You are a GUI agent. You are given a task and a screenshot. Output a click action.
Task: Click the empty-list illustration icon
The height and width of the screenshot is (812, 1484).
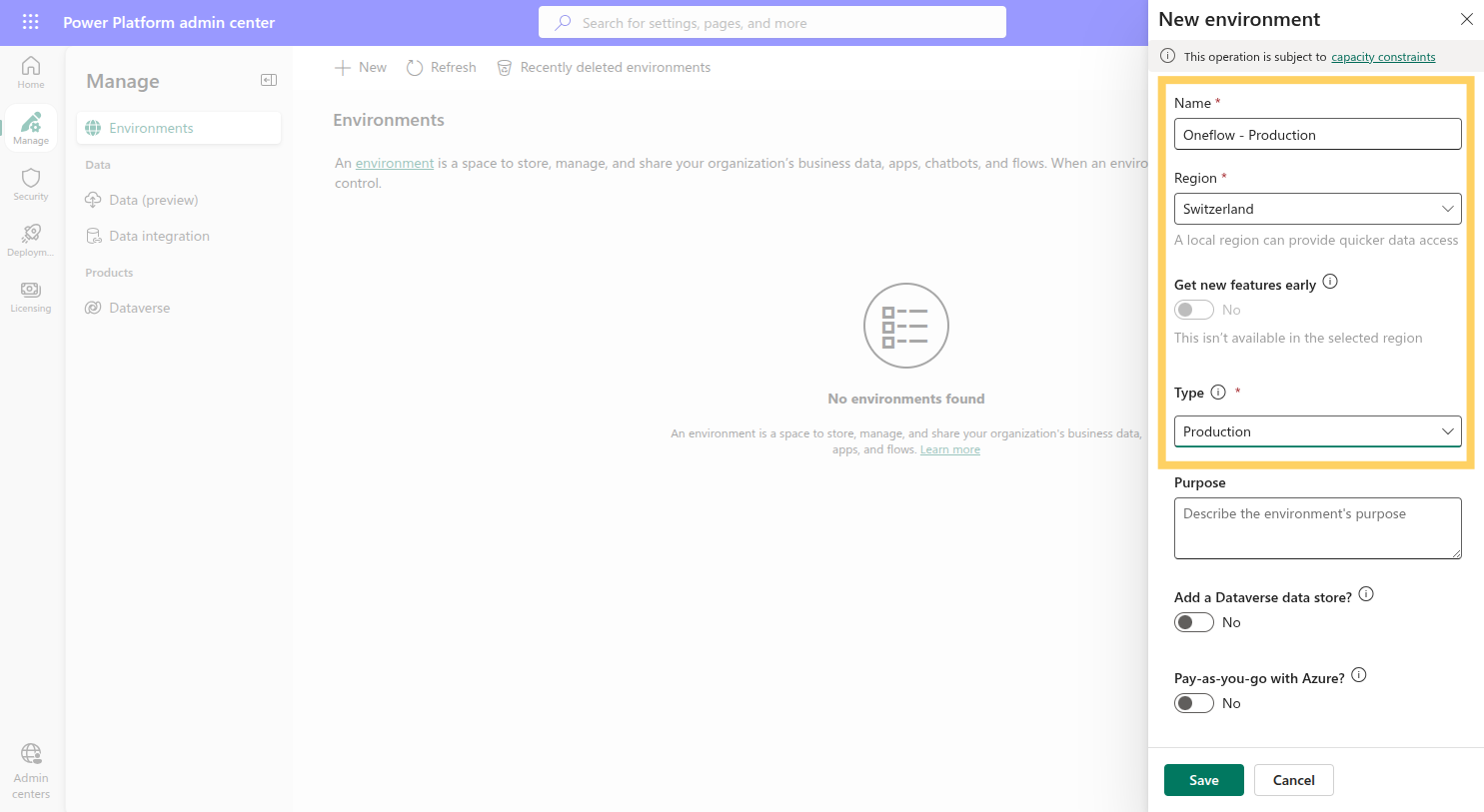click(x=906, y=326)
